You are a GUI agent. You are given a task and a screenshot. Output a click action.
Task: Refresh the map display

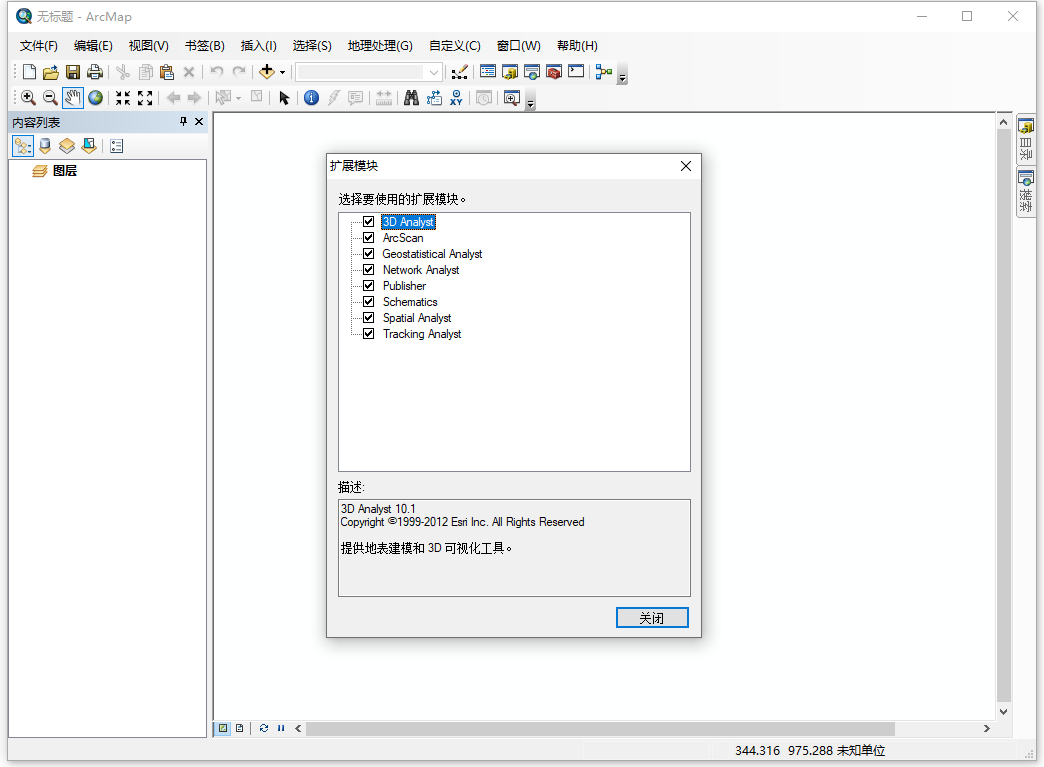(x=264, y=728)
